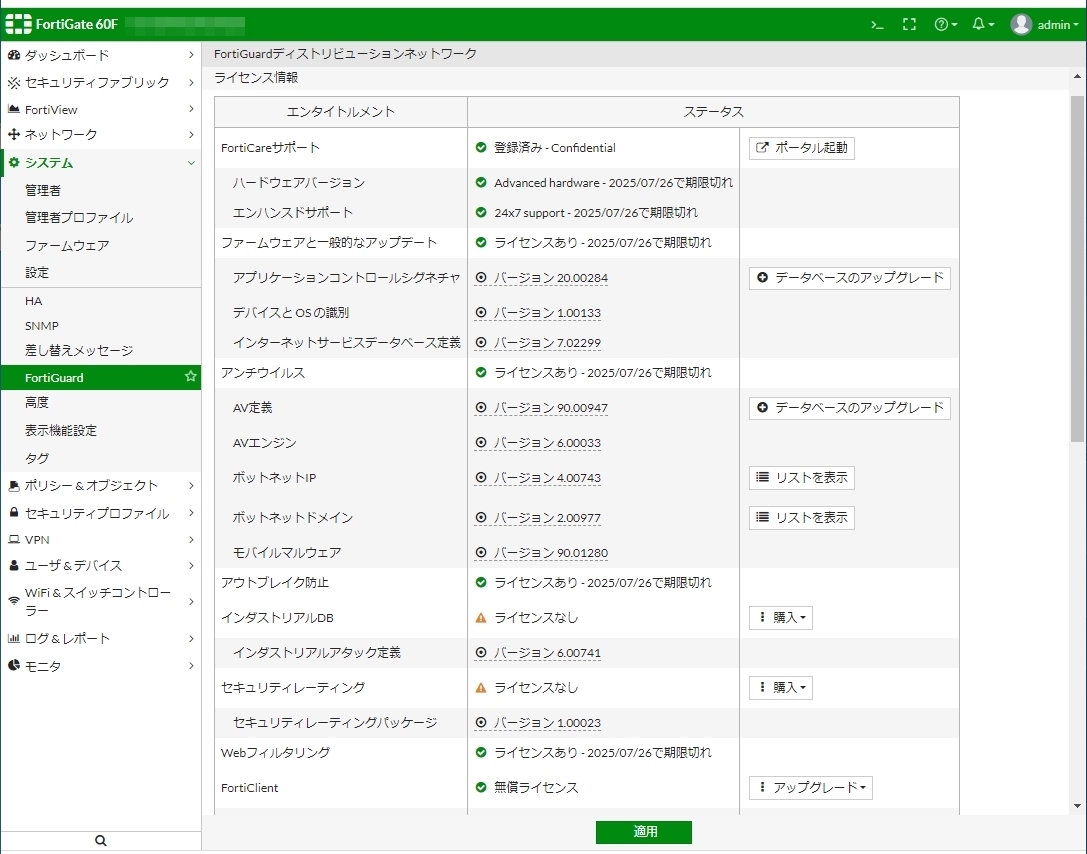
Task: Open 差し替えメッセージ page
Action: 79,350
